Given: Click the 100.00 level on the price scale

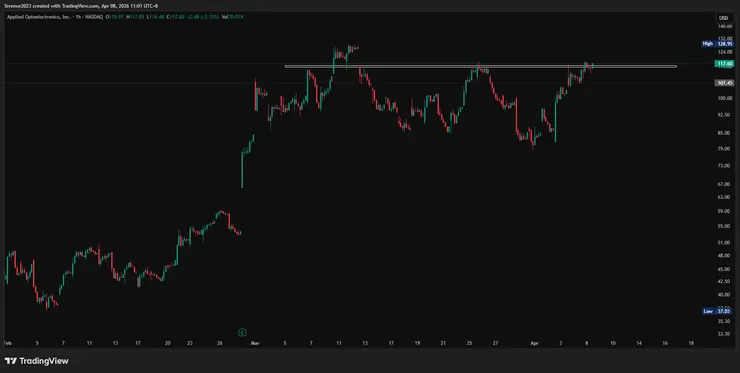Looking at the screenshot, I should tap(724, 98).
